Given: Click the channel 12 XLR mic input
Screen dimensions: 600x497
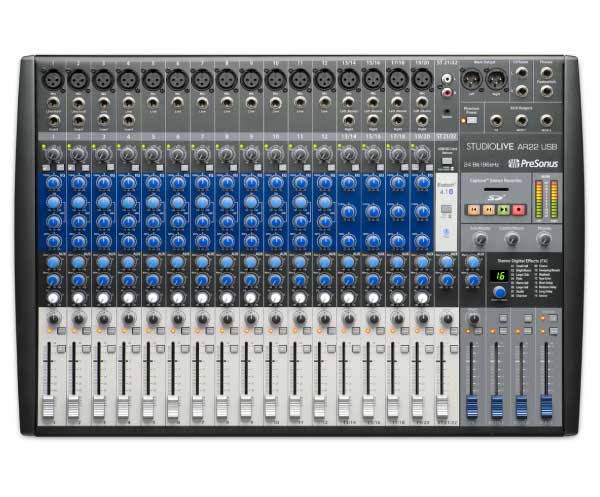Looking at the screenshot, I should [324, 80].
